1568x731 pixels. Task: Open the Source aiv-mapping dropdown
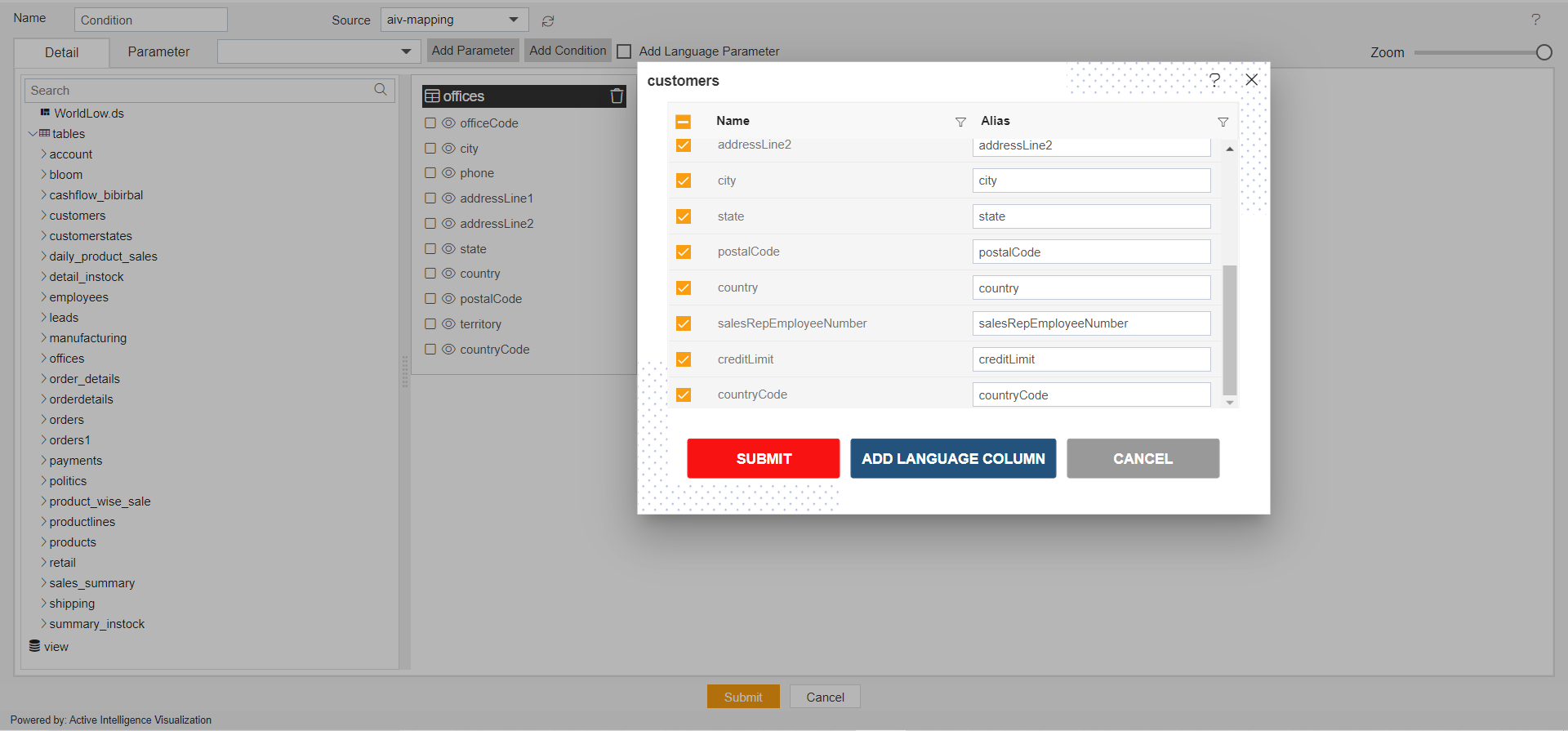point(454,20)
